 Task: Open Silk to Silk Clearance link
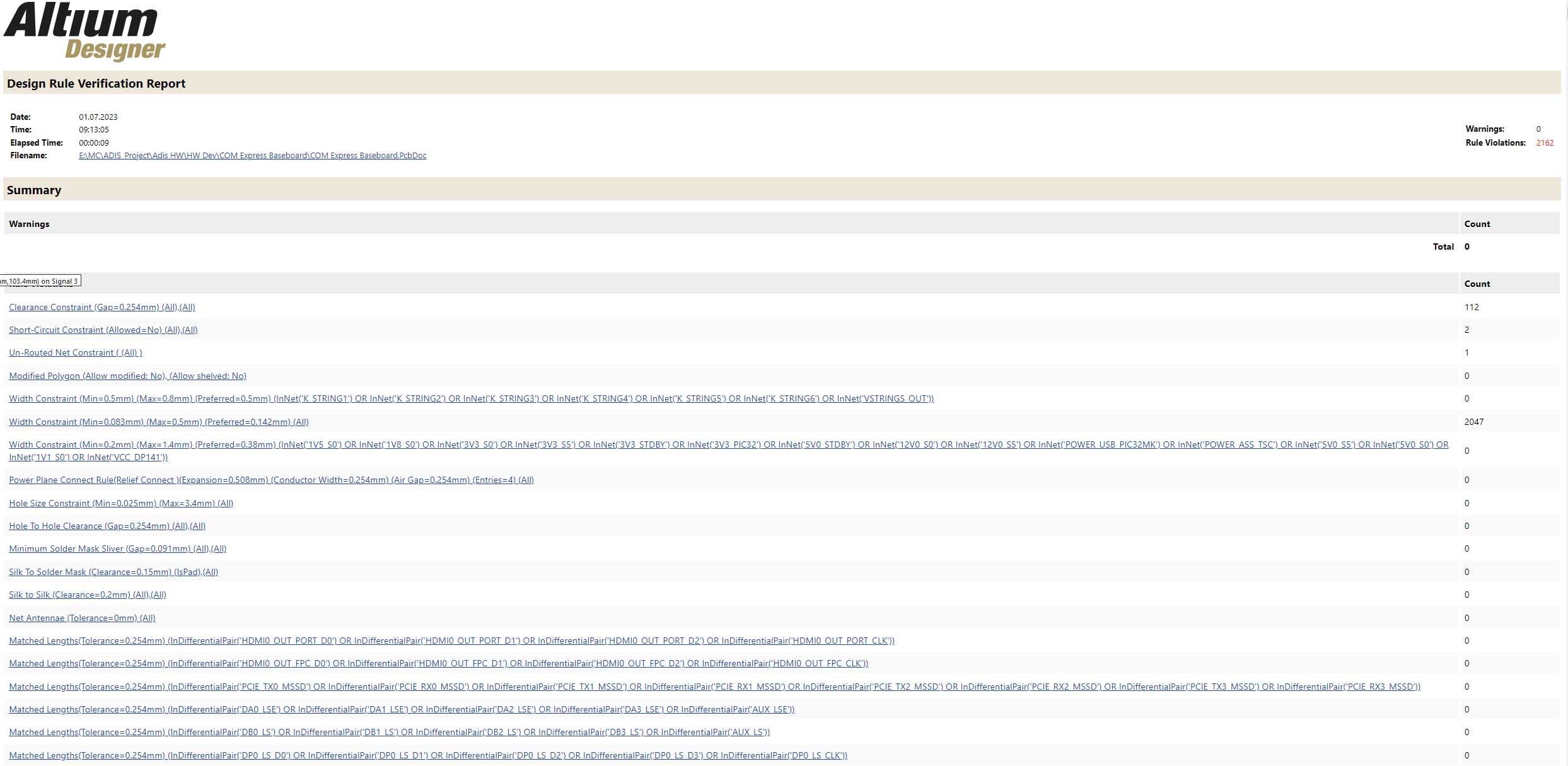click(87, 595)
